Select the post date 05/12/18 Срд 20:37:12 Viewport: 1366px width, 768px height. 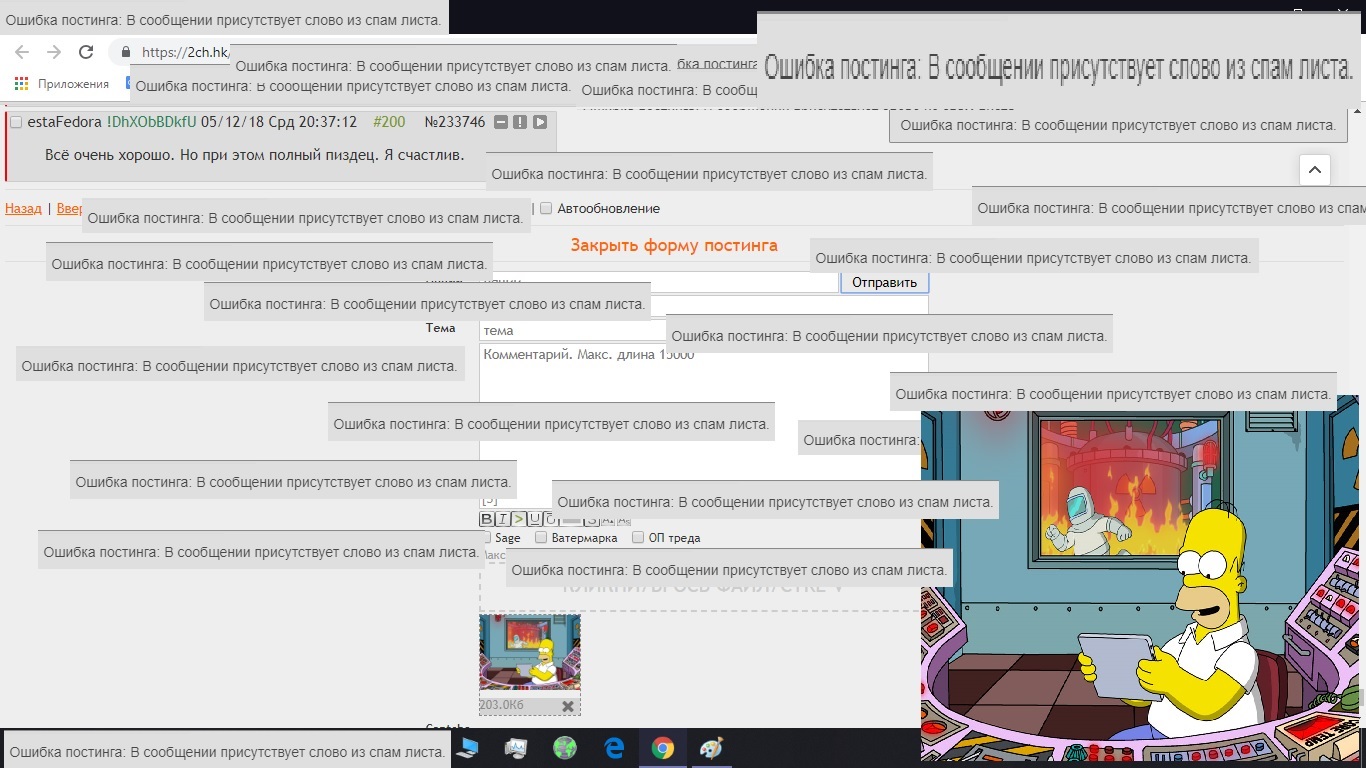[x=279, y=122]
